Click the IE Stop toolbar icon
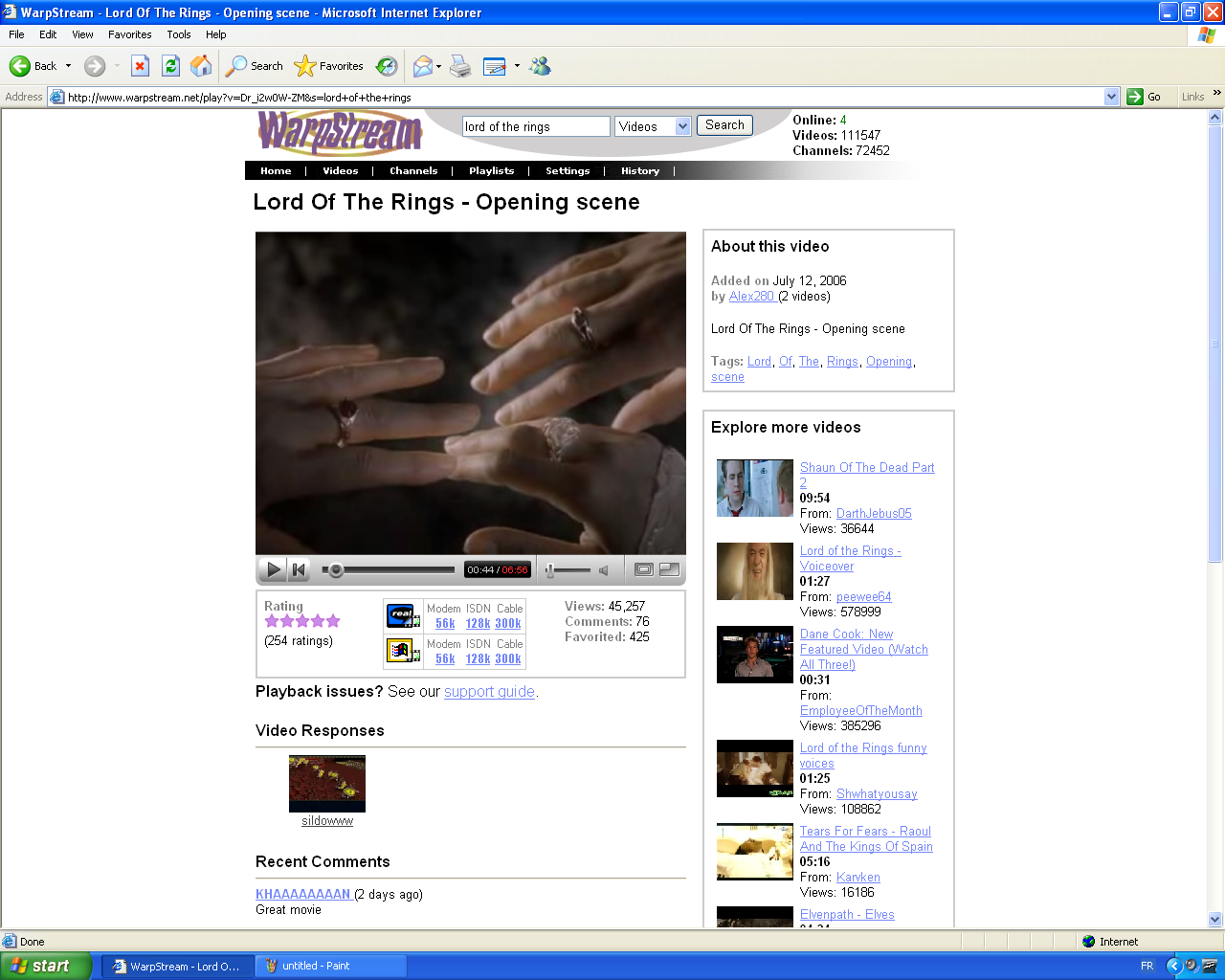 140,66
